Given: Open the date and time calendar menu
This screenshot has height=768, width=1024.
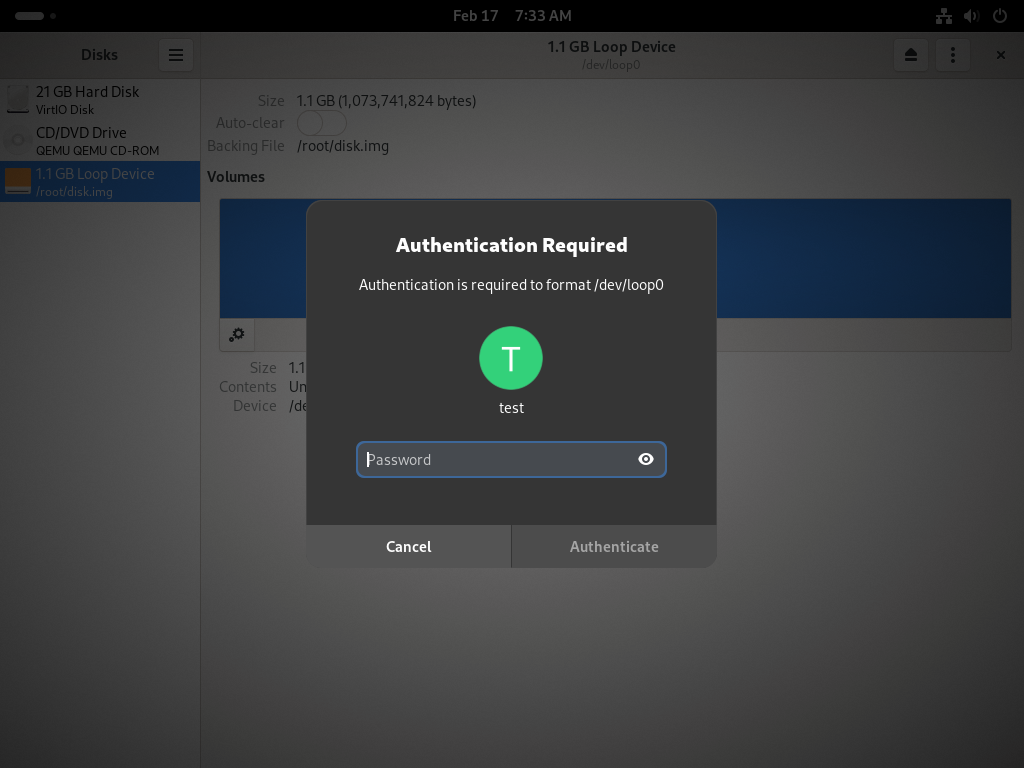Looking at the screenshot, I should pyautogui.click(x=512, y=16).
